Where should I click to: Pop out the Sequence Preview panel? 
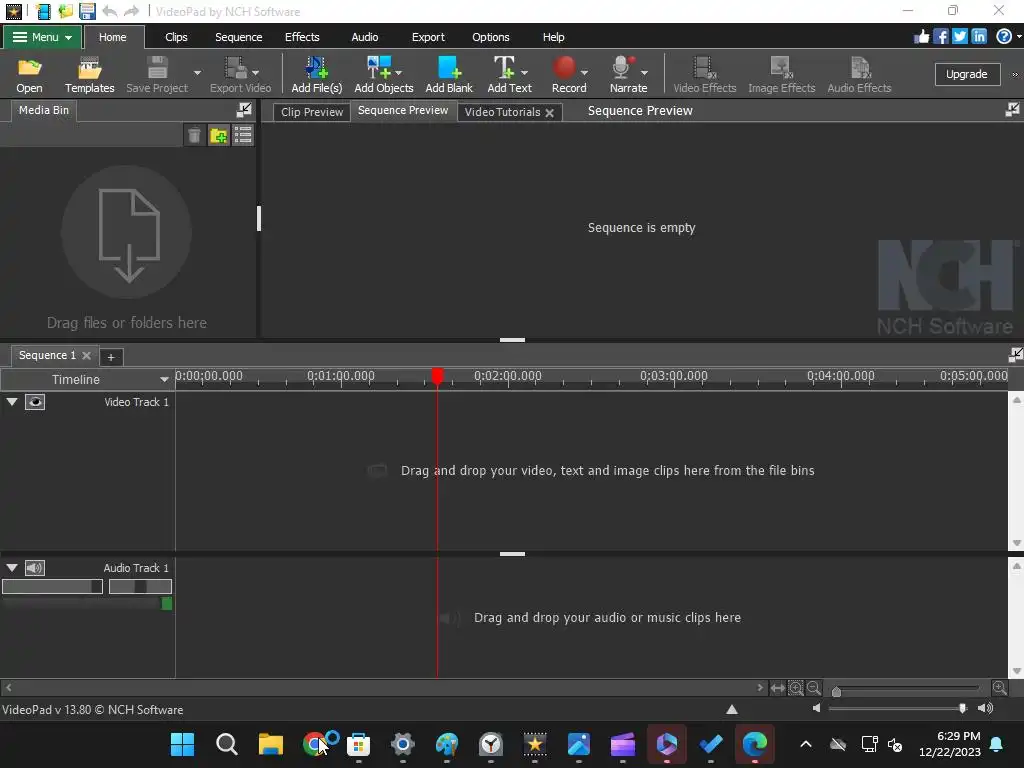pos(1012,110)
